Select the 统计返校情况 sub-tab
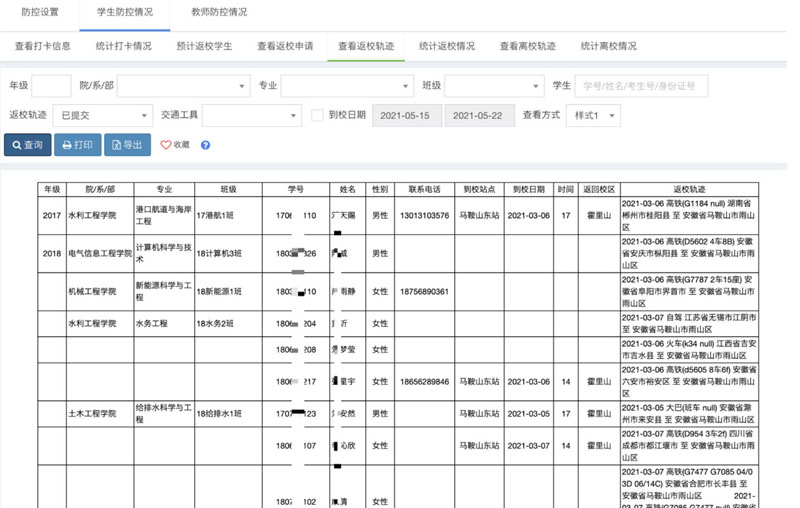 pos(446,46)
